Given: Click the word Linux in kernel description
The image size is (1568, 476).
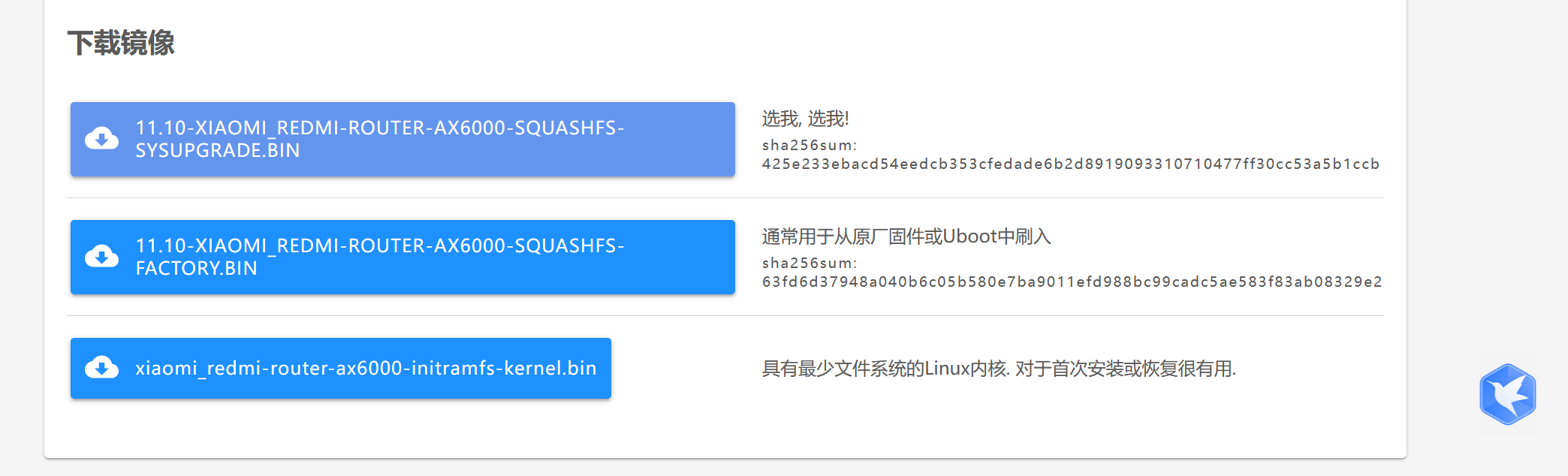Looking at the screenshot, I should click(x=946, y=369).
